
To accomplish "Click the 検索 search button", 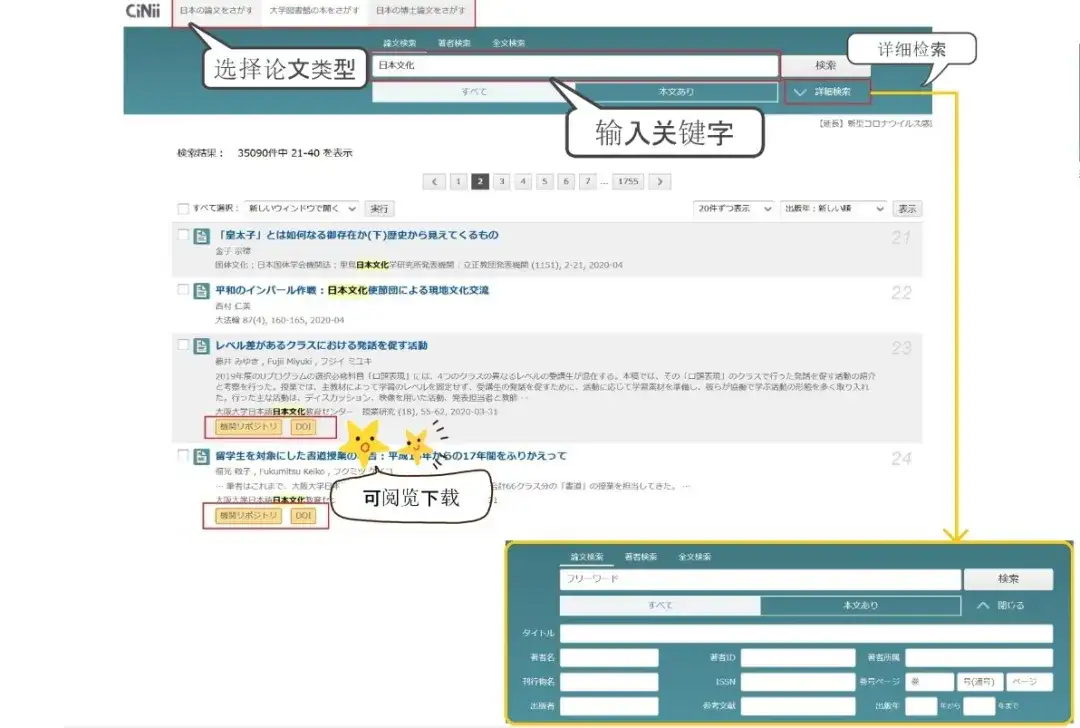I will click(826, 66).
